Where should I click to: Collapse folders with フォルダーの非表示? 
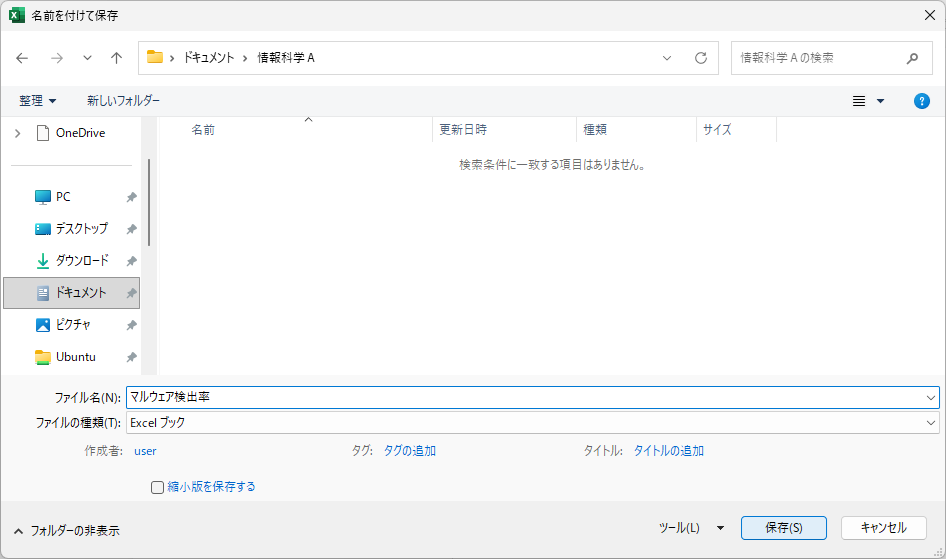click(x=67, y=531)
